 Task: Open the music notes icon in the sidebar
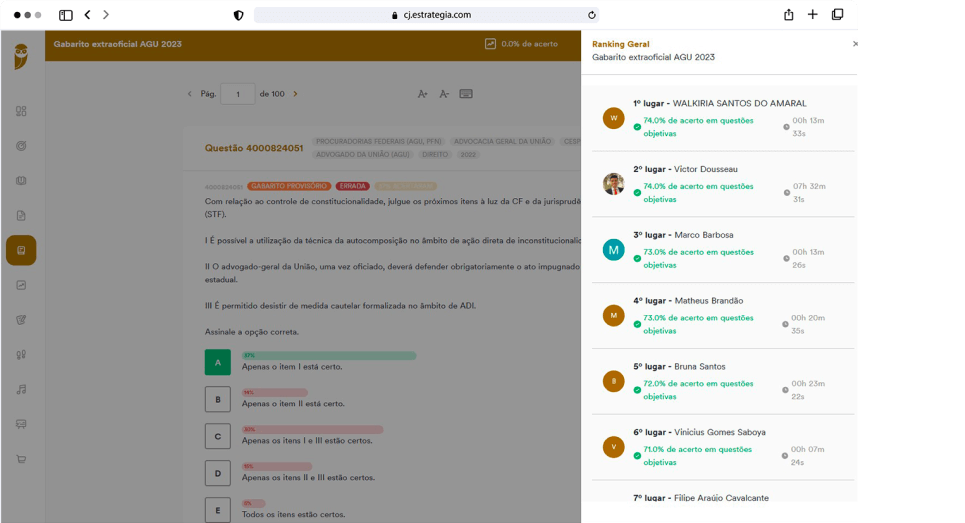[x=21, y=389]
